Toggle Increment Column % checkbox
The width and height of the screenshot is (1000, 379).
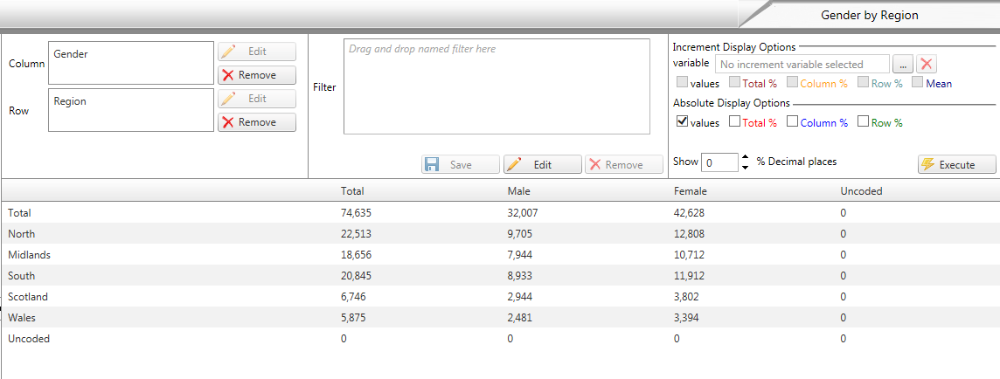pyautogui.click(x=793, y=82)
